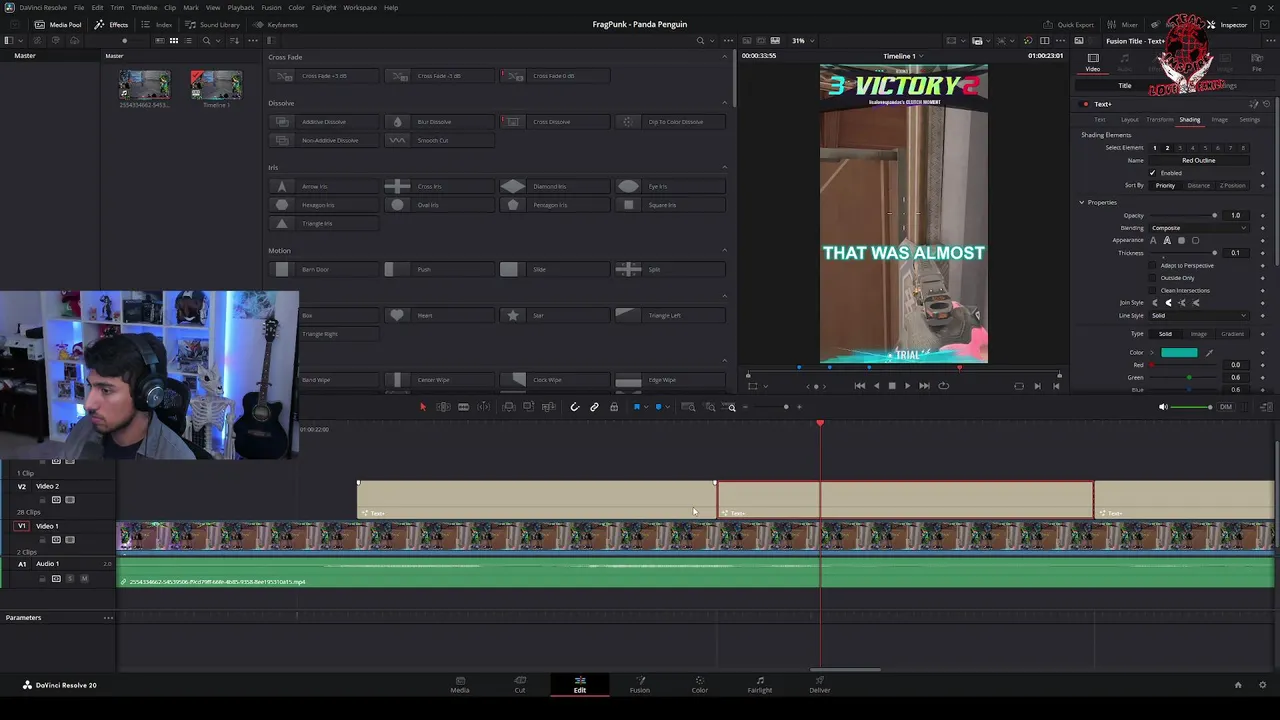Screen dimensions: 1280x720
Task: Collapse the Iris transitions group
Action: pos(725,168)
